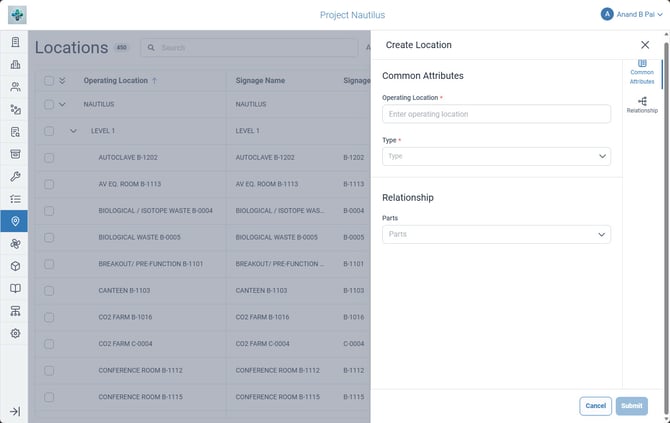
Task: Collapse all rows with double chevron icon
Action: click(x=62, y=80)
